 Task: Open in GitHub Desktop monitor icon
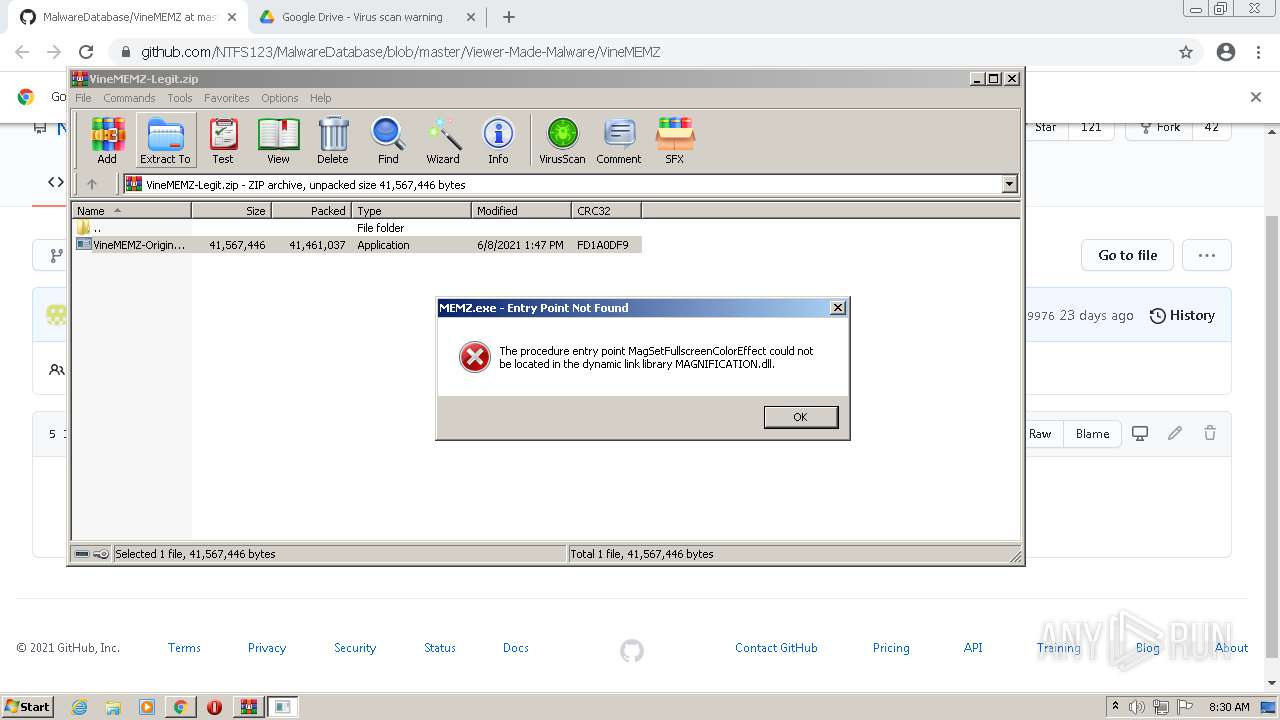(x=1140, y=433)
